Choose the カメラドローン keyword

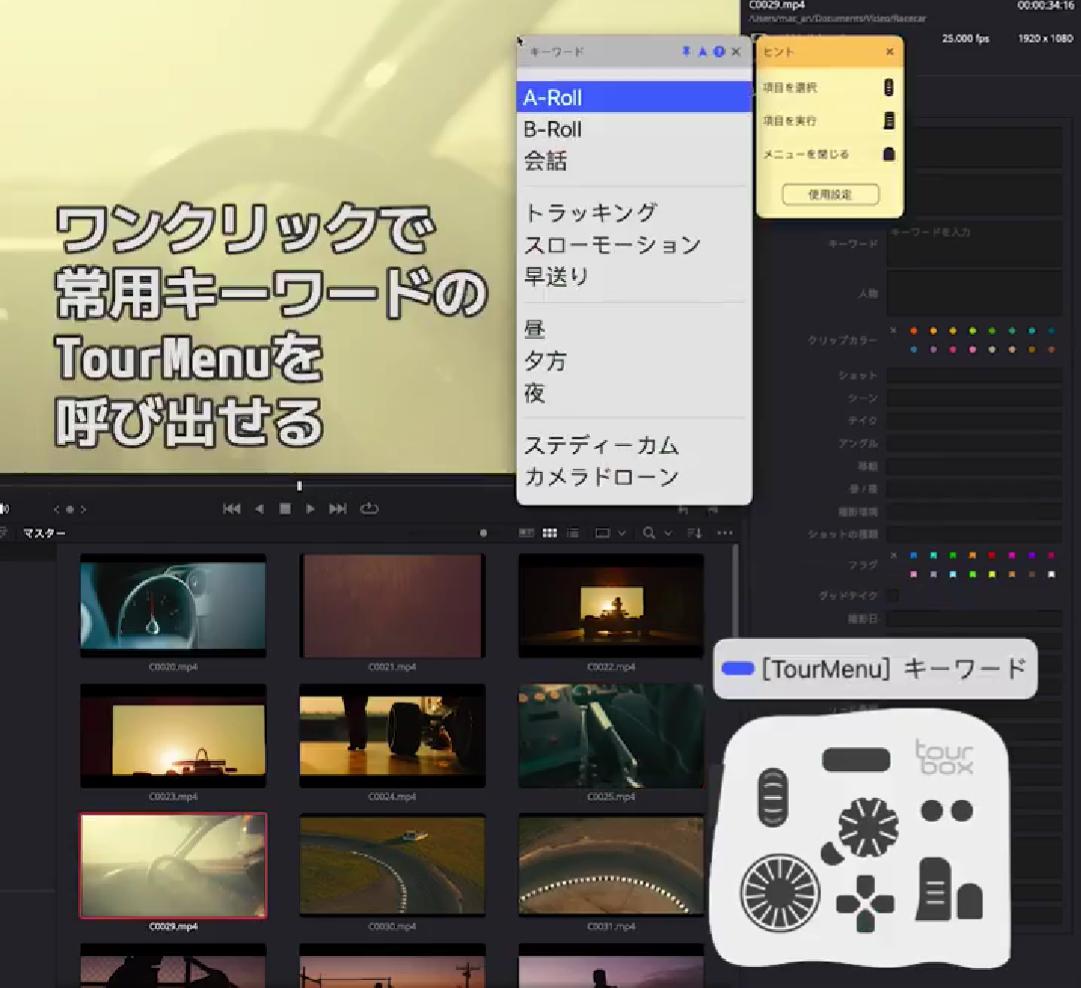634,477
